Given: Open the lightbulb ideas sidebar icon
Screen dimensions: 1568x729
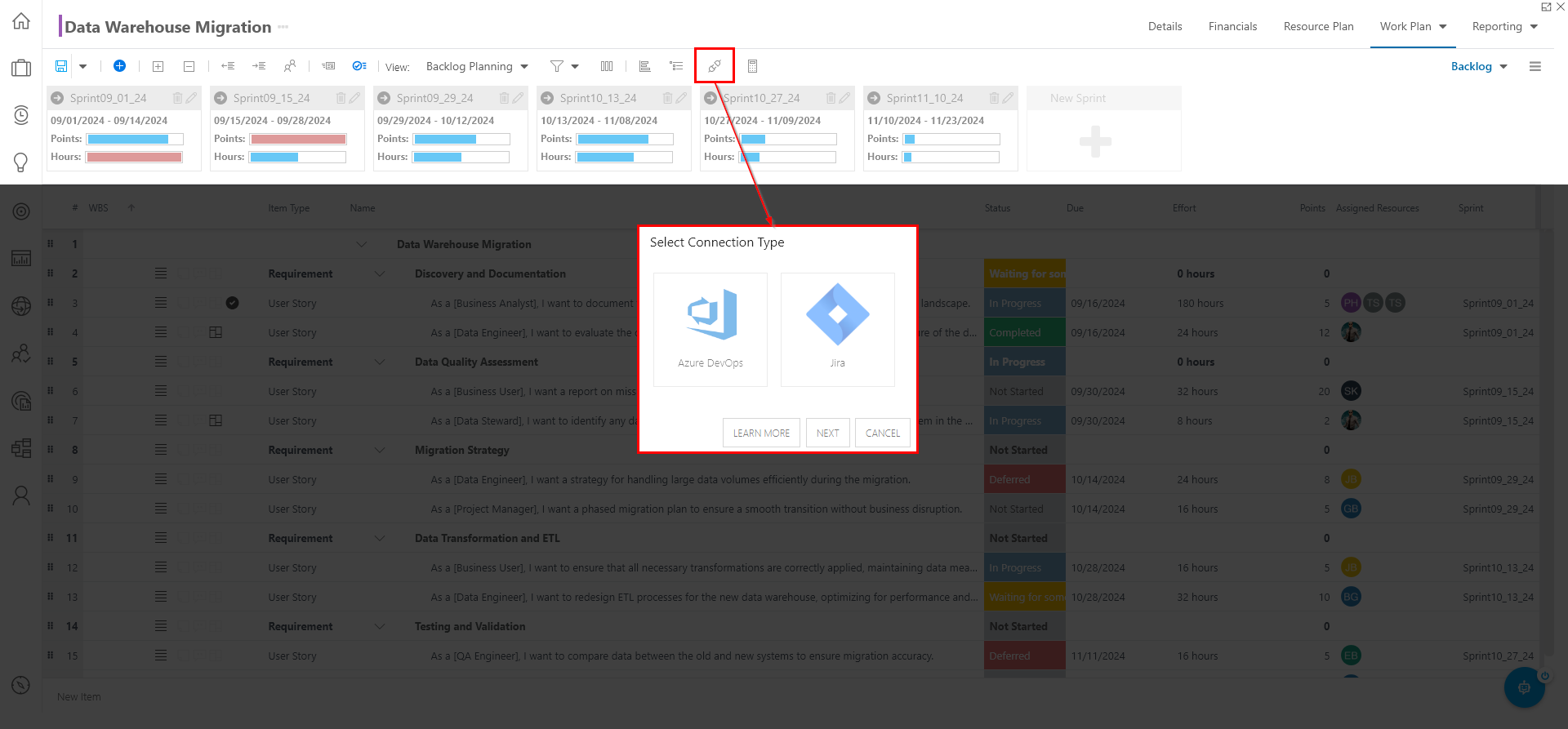Looking at the screenshot, I should (x=21, y=162).
